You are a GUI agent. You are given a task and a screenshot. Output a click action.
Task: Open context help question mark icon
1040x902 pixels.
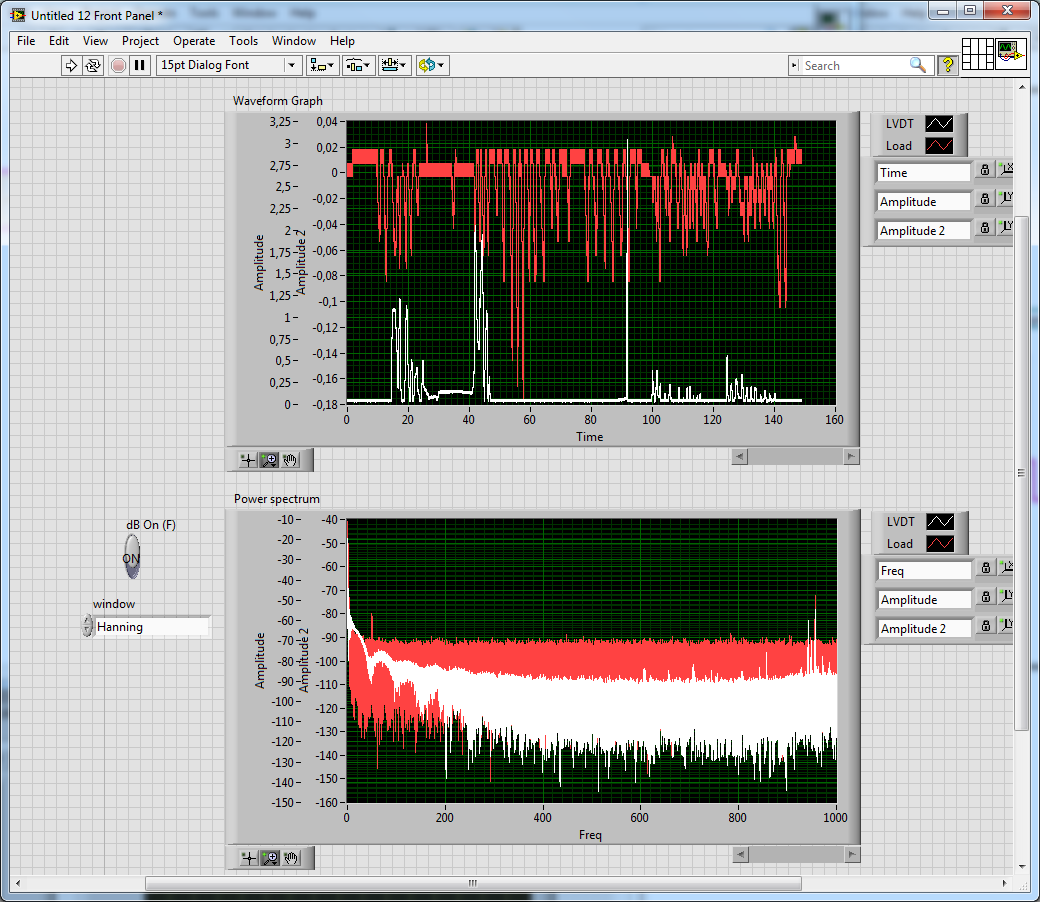(x=947, y=65)
